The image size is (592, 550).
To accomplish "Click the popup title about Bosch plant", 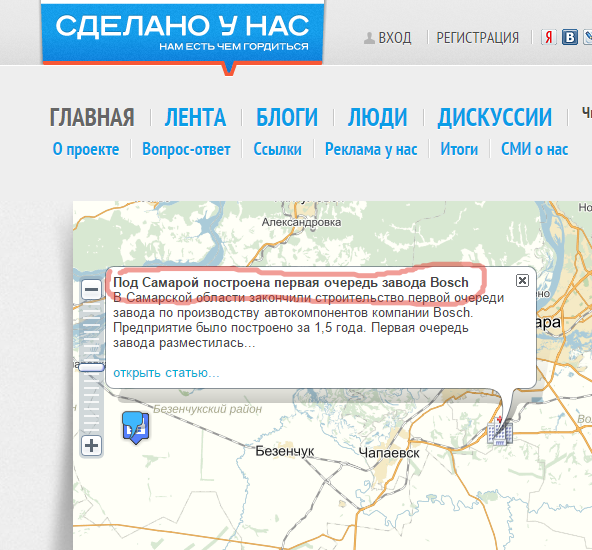I will tap(291, 282).
